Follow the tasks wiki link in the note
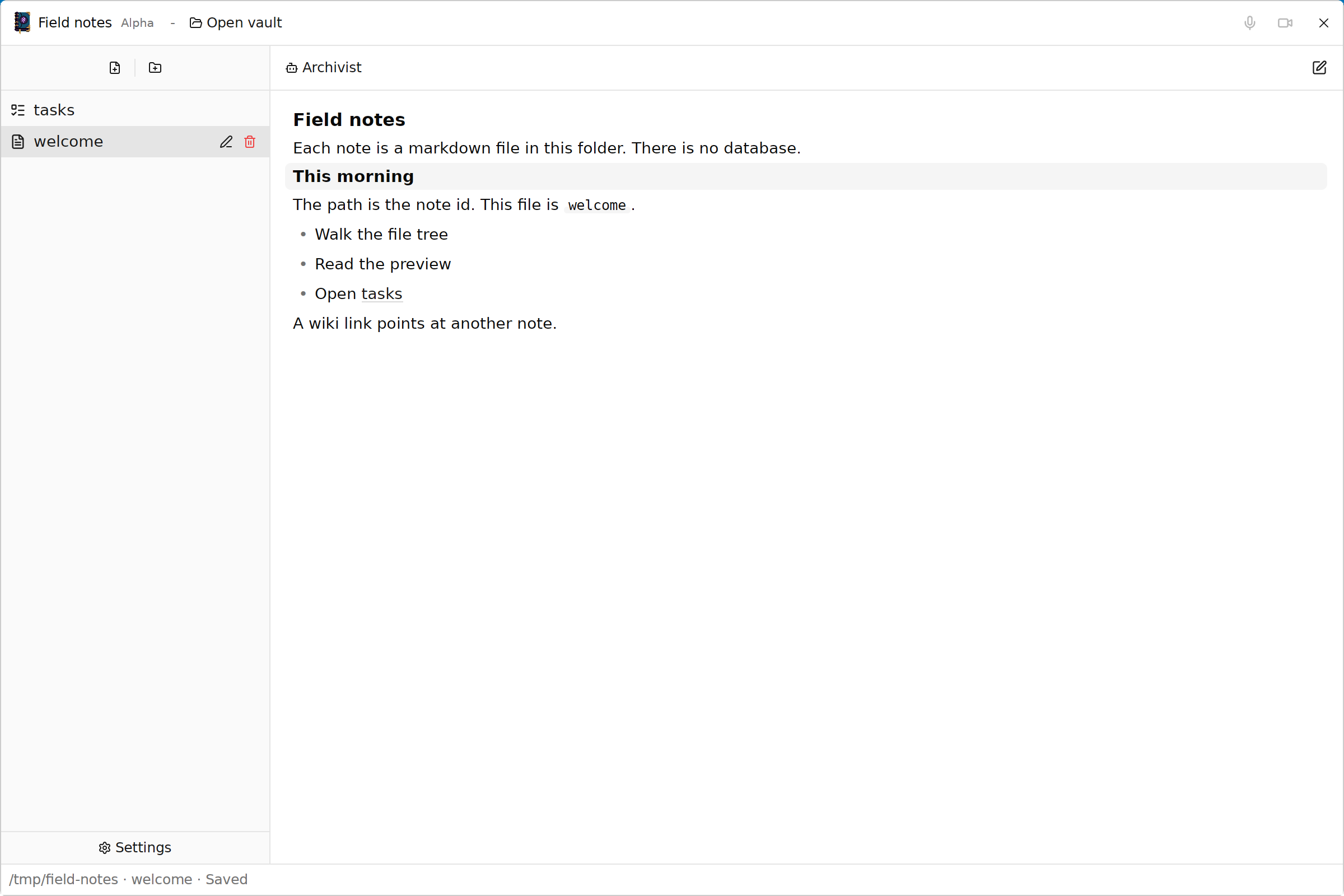This screenshot has width=1344, height=896. (x=382, y=293)
